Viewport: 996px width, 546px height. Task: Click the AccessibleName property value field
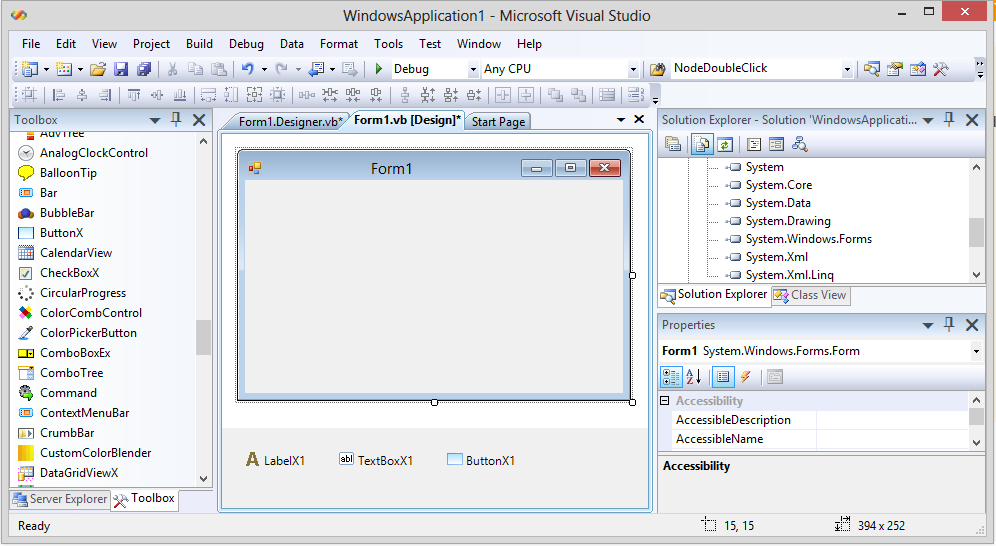(892, 439)
